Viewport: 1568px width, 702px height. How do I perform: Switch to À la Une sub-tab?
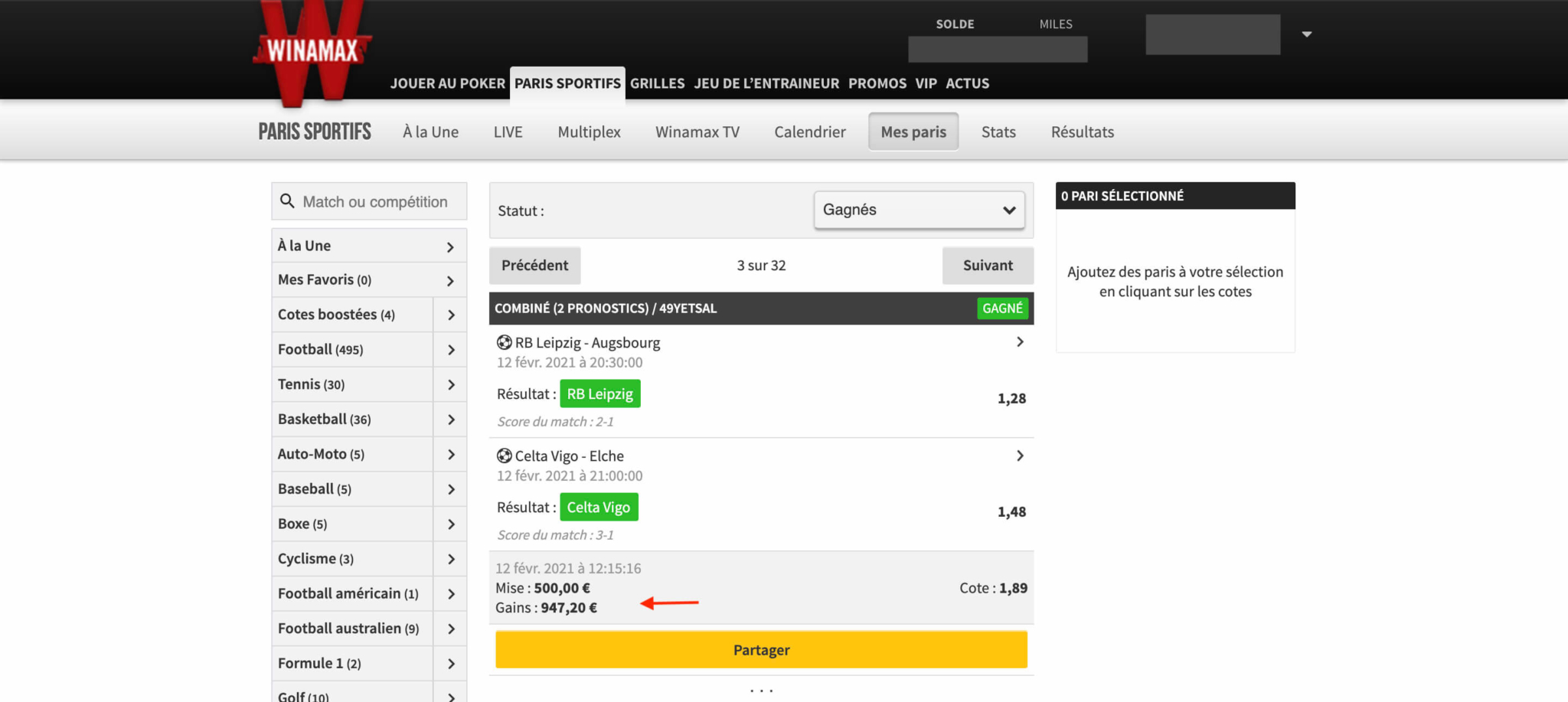431,132
